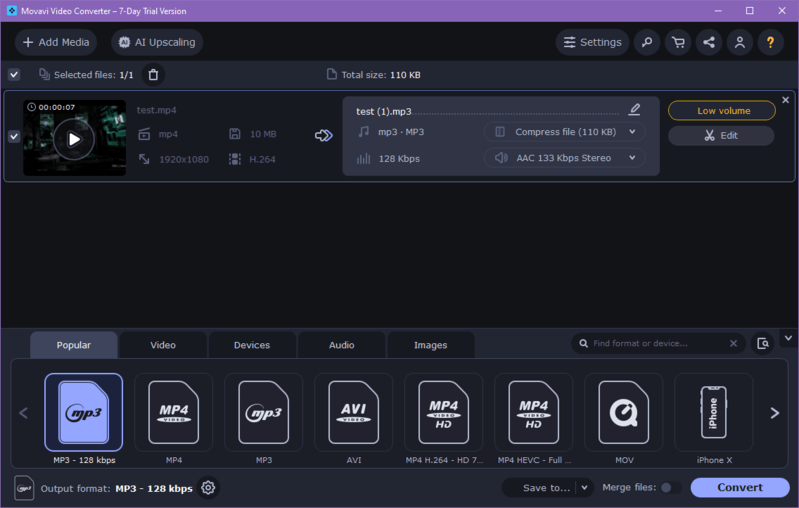The height and width of the screenshot is (508, 799).
Task: Click the Add Media button
Action: (56, 42)
